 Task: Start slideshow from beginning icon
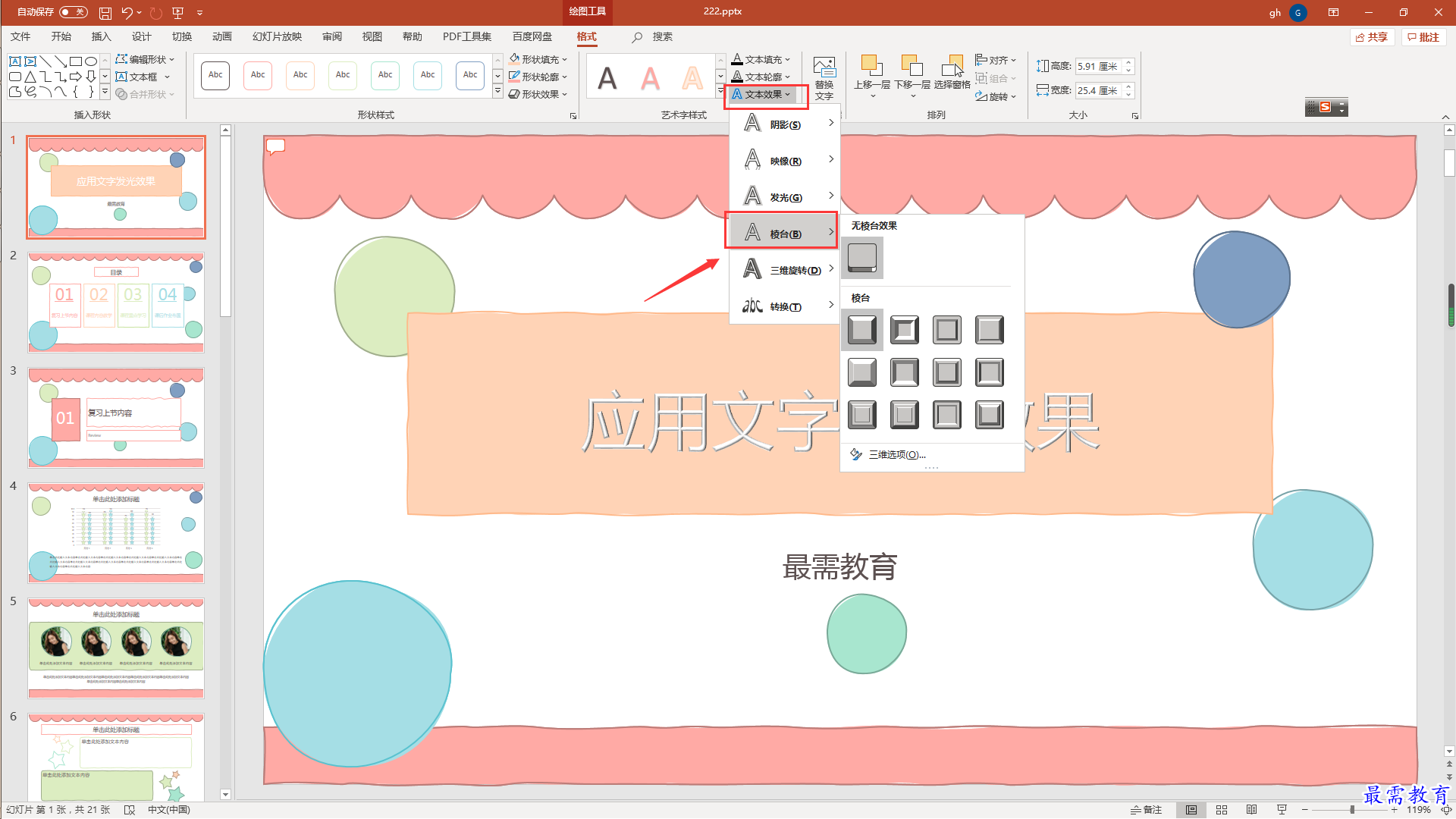click(x=178, y=13)
